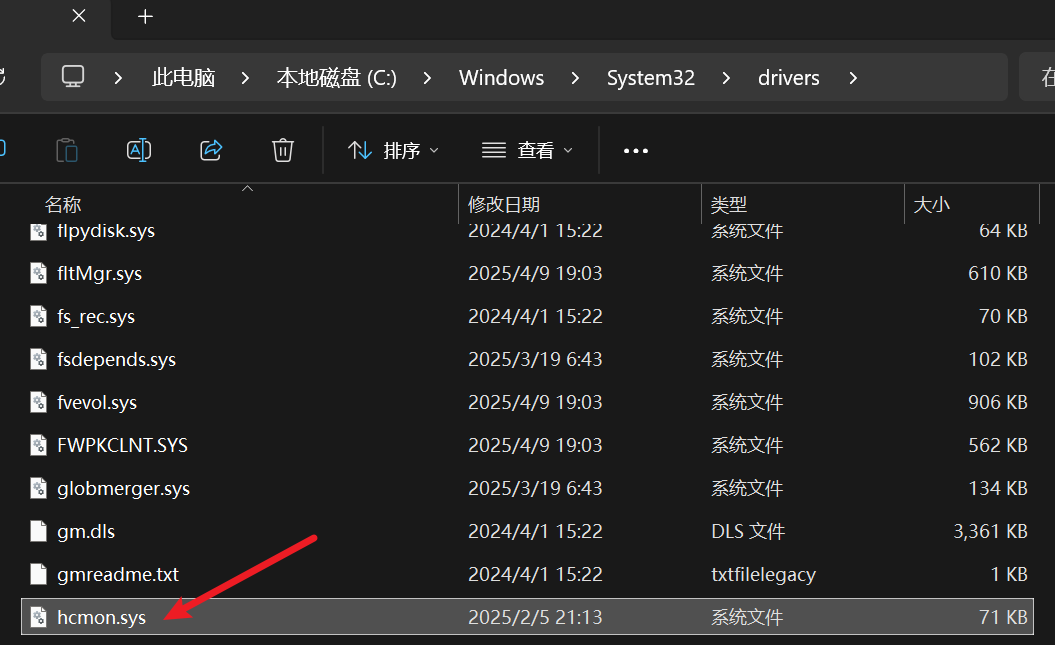Click the drivers breadcrumb
The width and height of the screenshot is (1055, 645).
[x=789, y=78]
